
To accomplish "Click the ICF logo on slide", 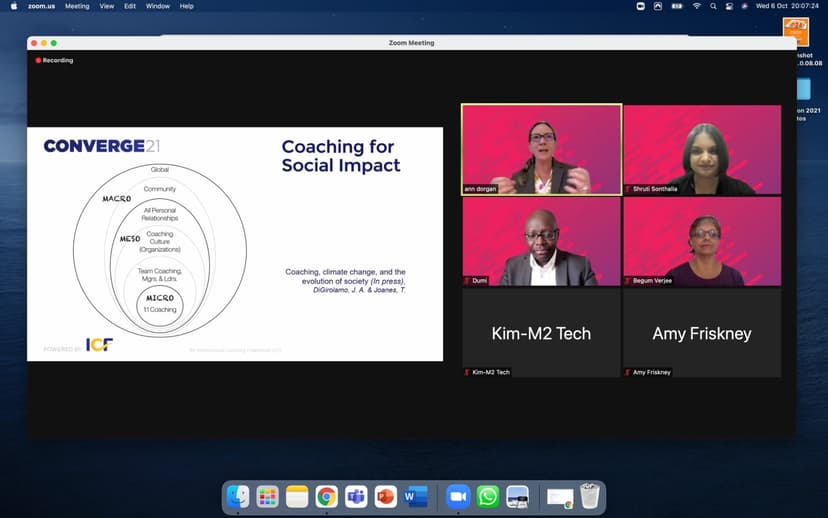I will point(99,345).
